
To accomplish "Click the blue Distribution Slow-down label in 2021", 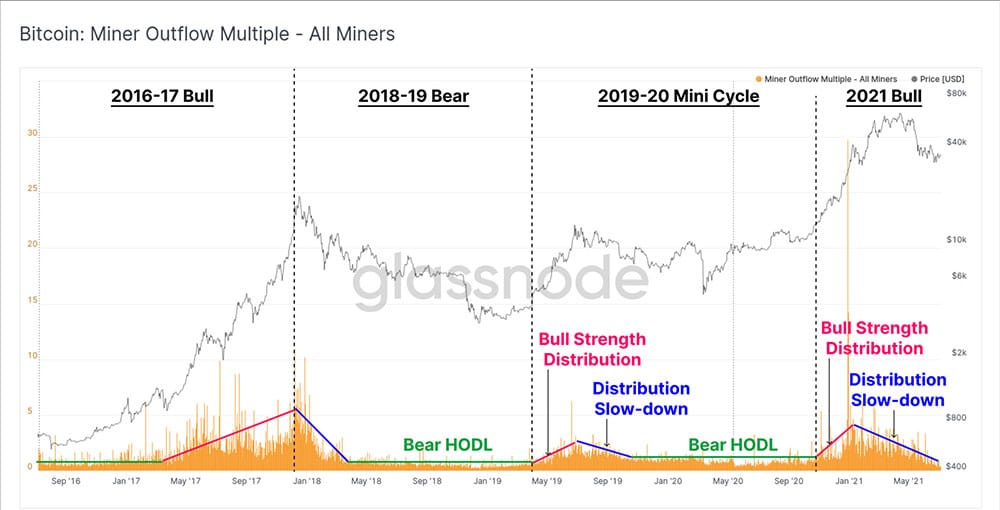I will [x=897, y=390].
